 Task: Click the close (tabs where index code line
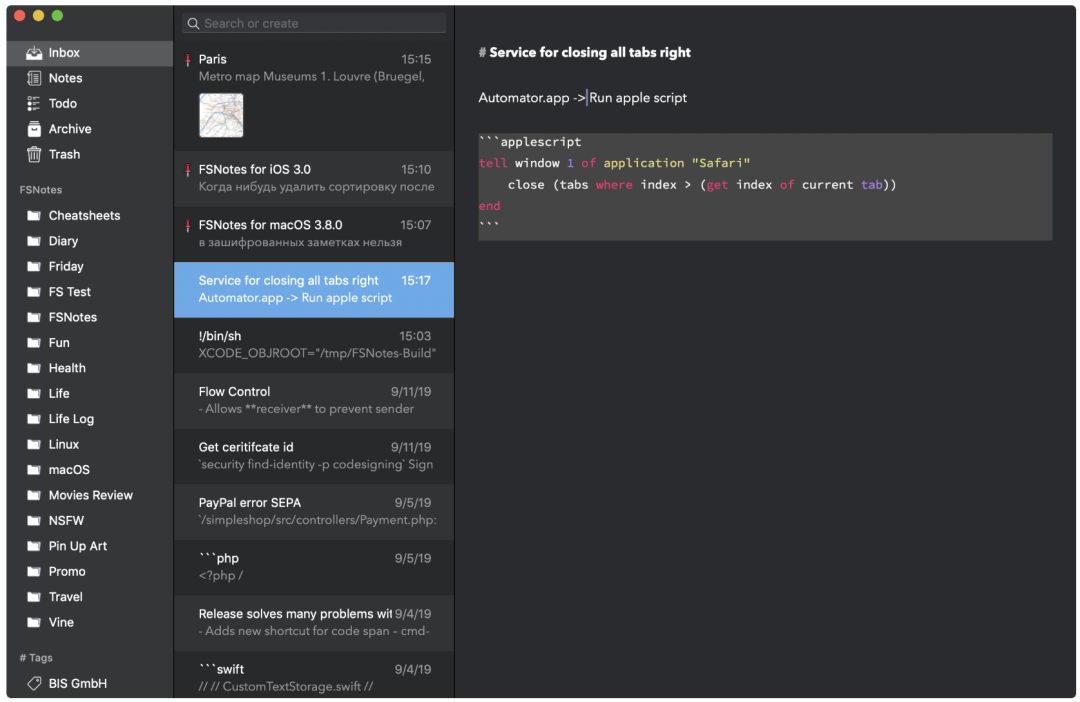(702, 185)
